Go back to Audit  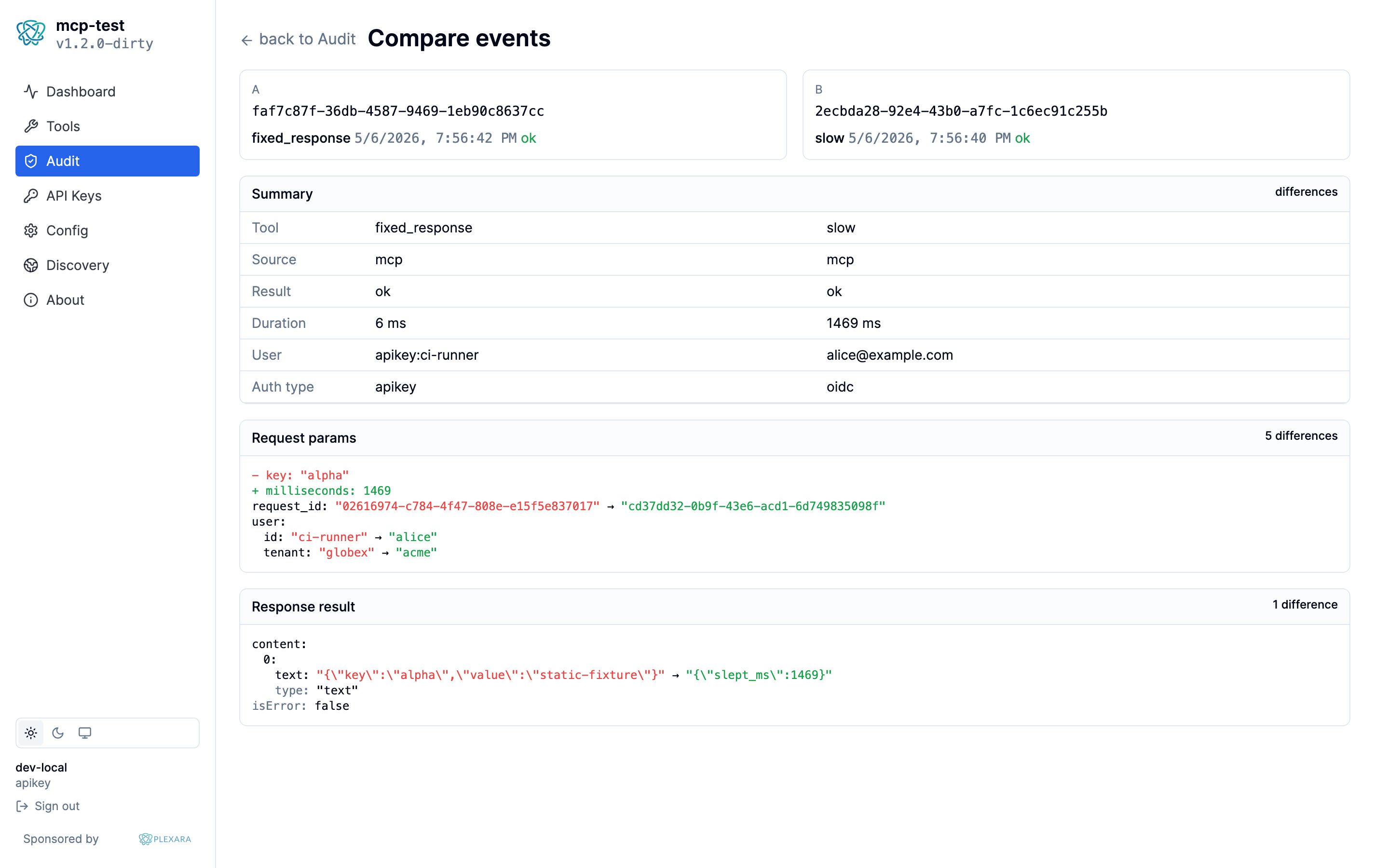pos(298,39)
